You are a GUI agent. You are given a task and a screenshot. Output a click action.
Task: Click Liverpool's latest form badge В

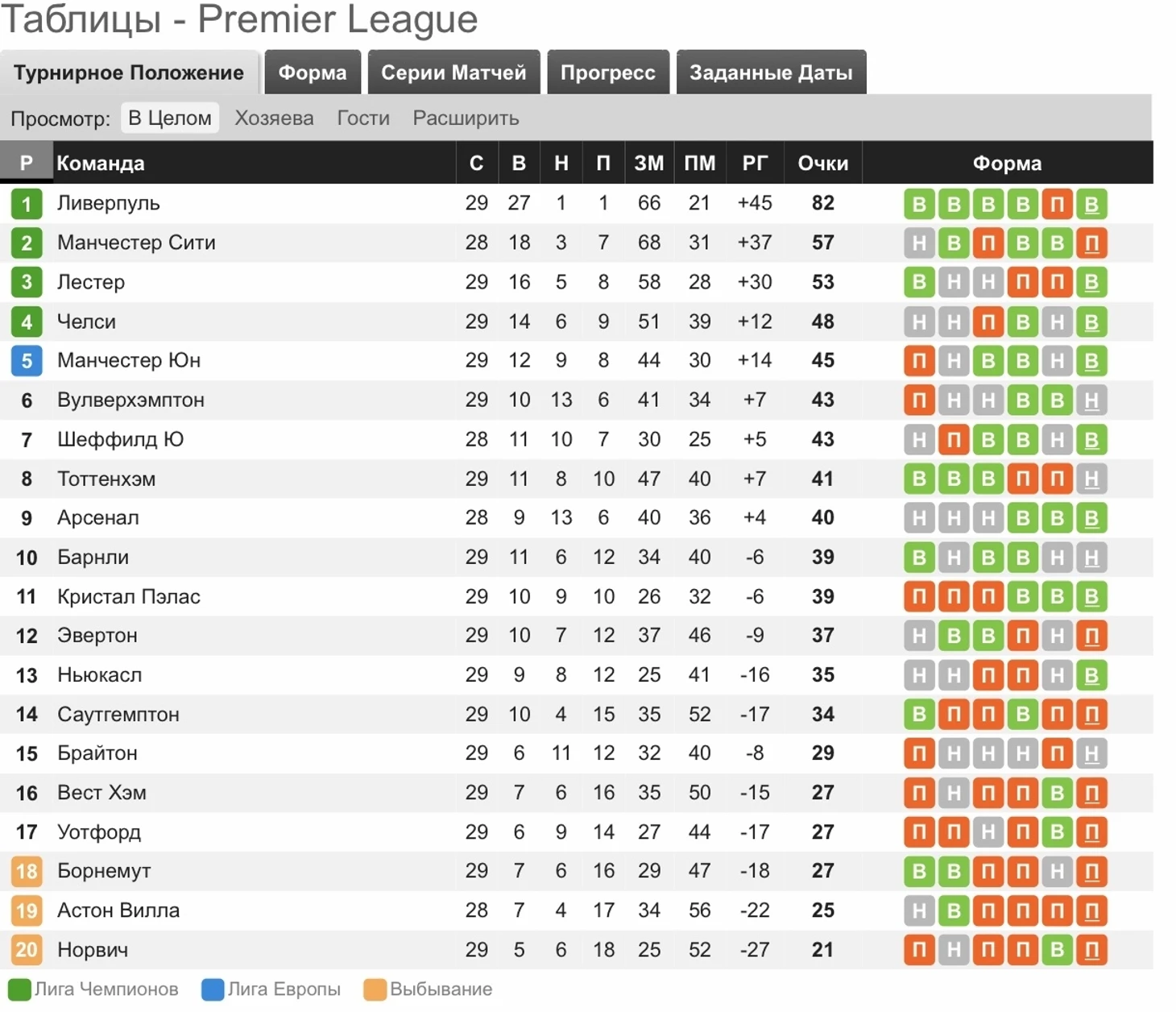click(1091, 204)
